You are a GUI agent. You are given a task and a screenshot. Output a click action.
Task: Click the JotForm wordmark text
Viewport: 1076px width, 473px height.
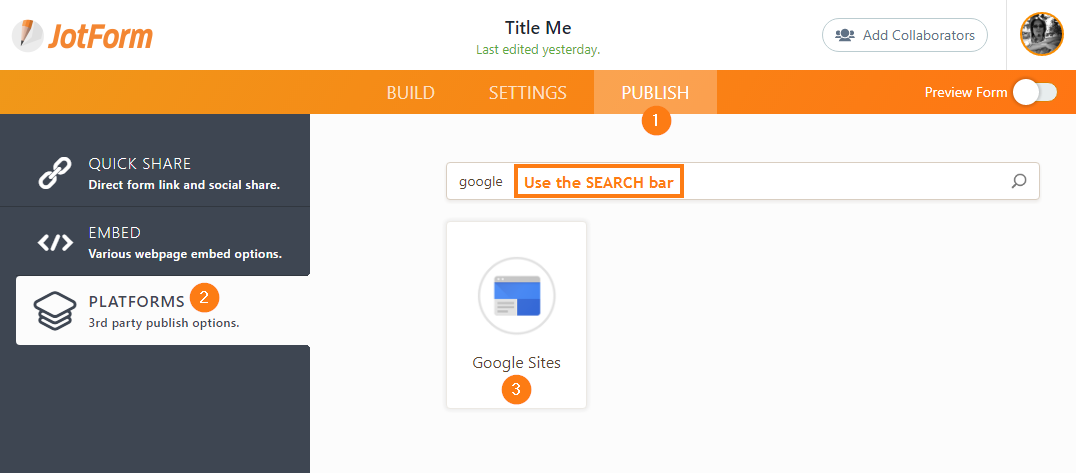[x=100, y=37]
